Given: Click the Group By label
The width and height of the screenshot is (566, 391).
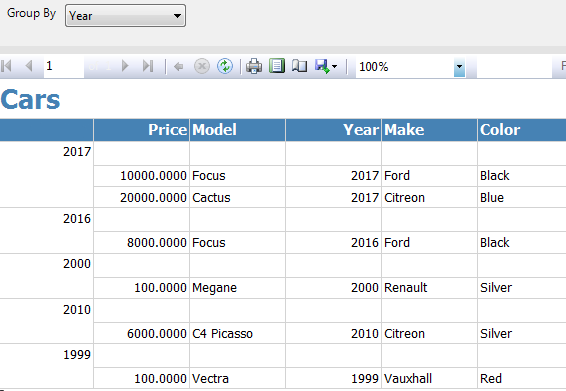Looking at the screenshot, I should point(31,13).
